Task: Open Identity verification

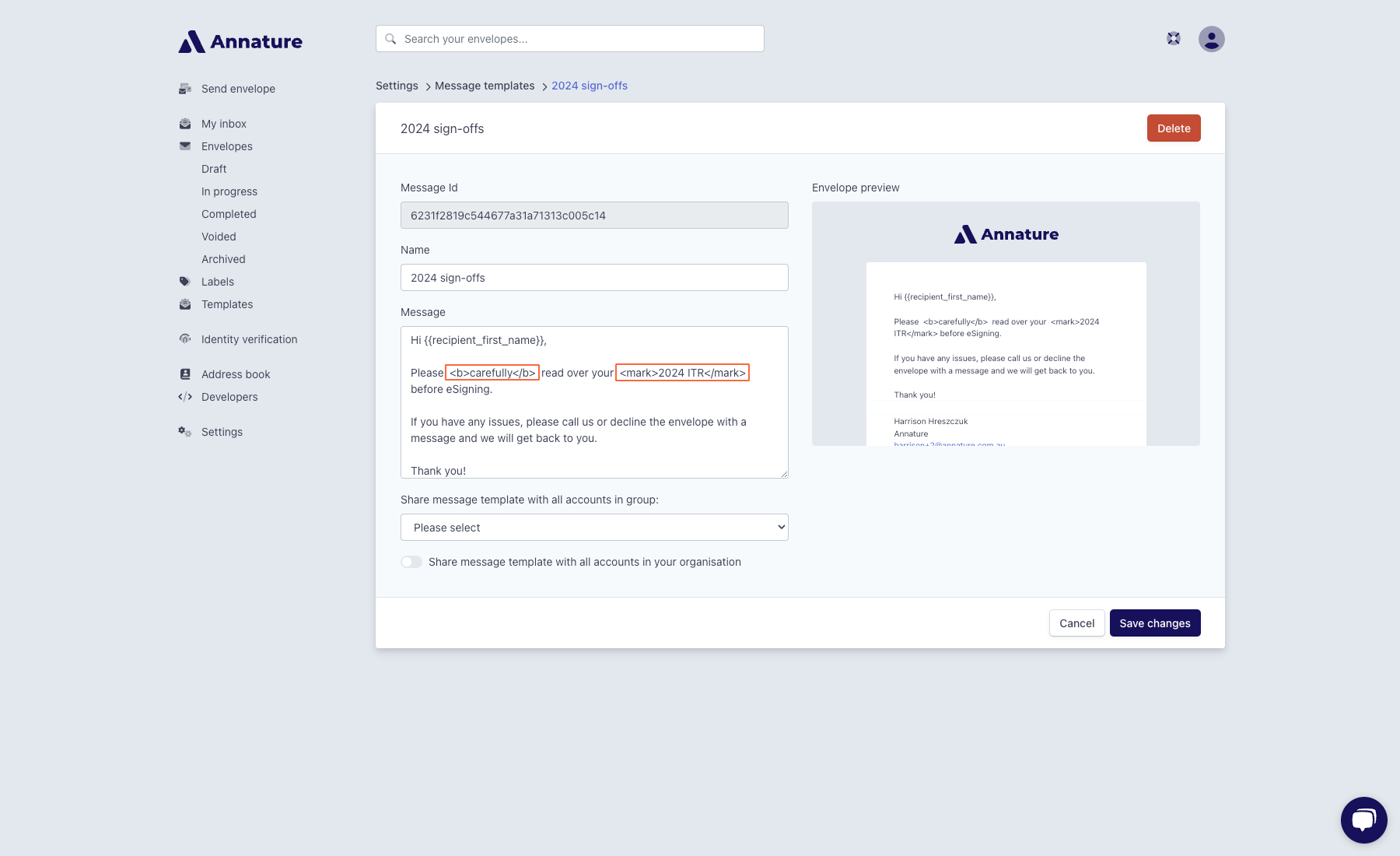Action: 249,339
